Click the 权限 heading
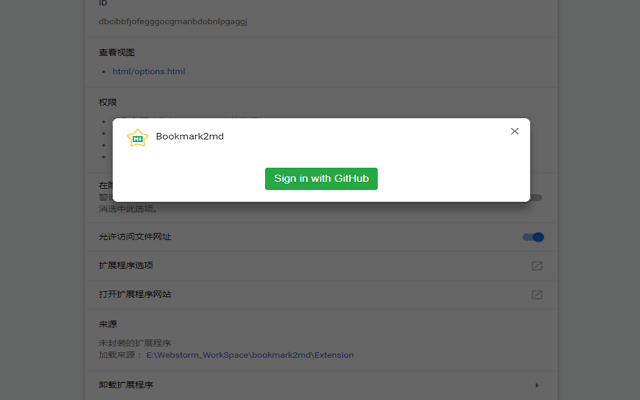The image size is (640, 400). pos(108,102)
